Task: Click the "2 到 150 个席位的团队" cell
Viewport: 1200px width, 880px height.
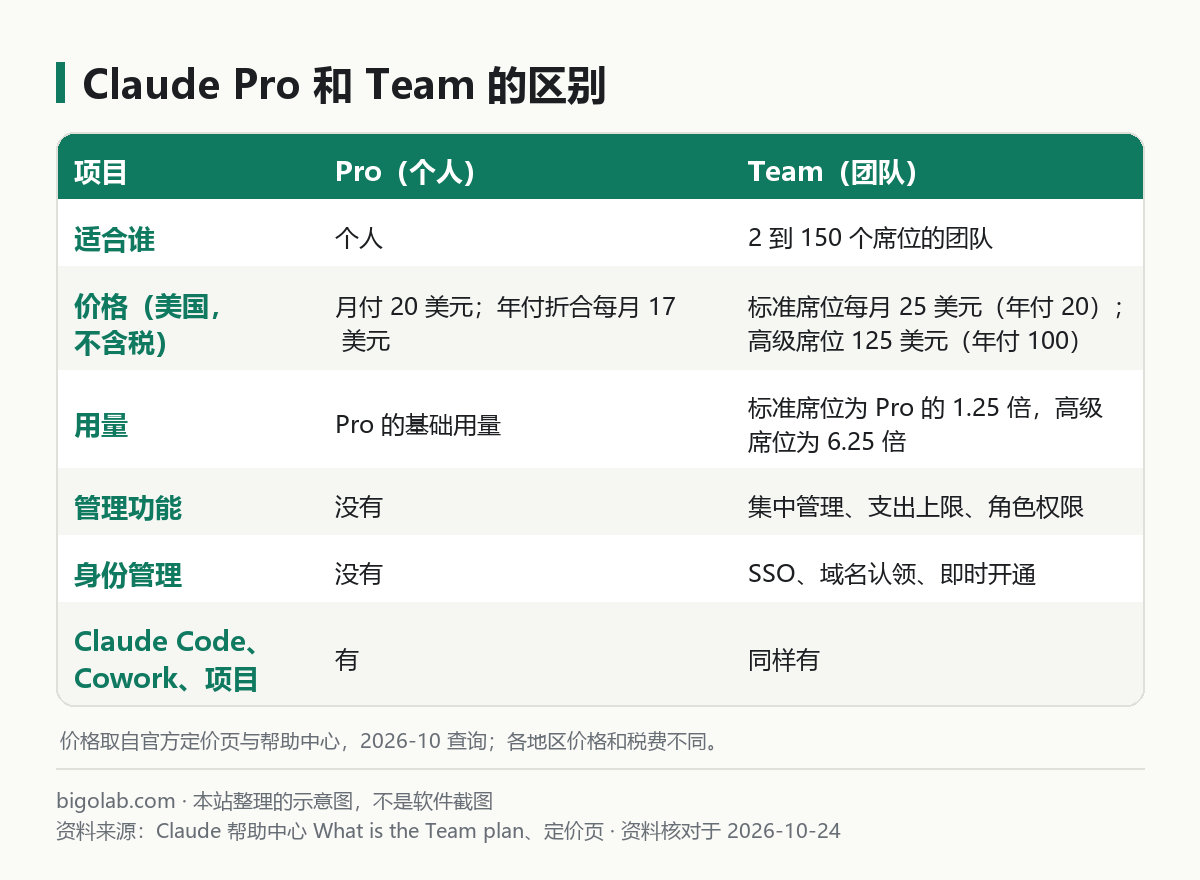Action: point(870,240)
